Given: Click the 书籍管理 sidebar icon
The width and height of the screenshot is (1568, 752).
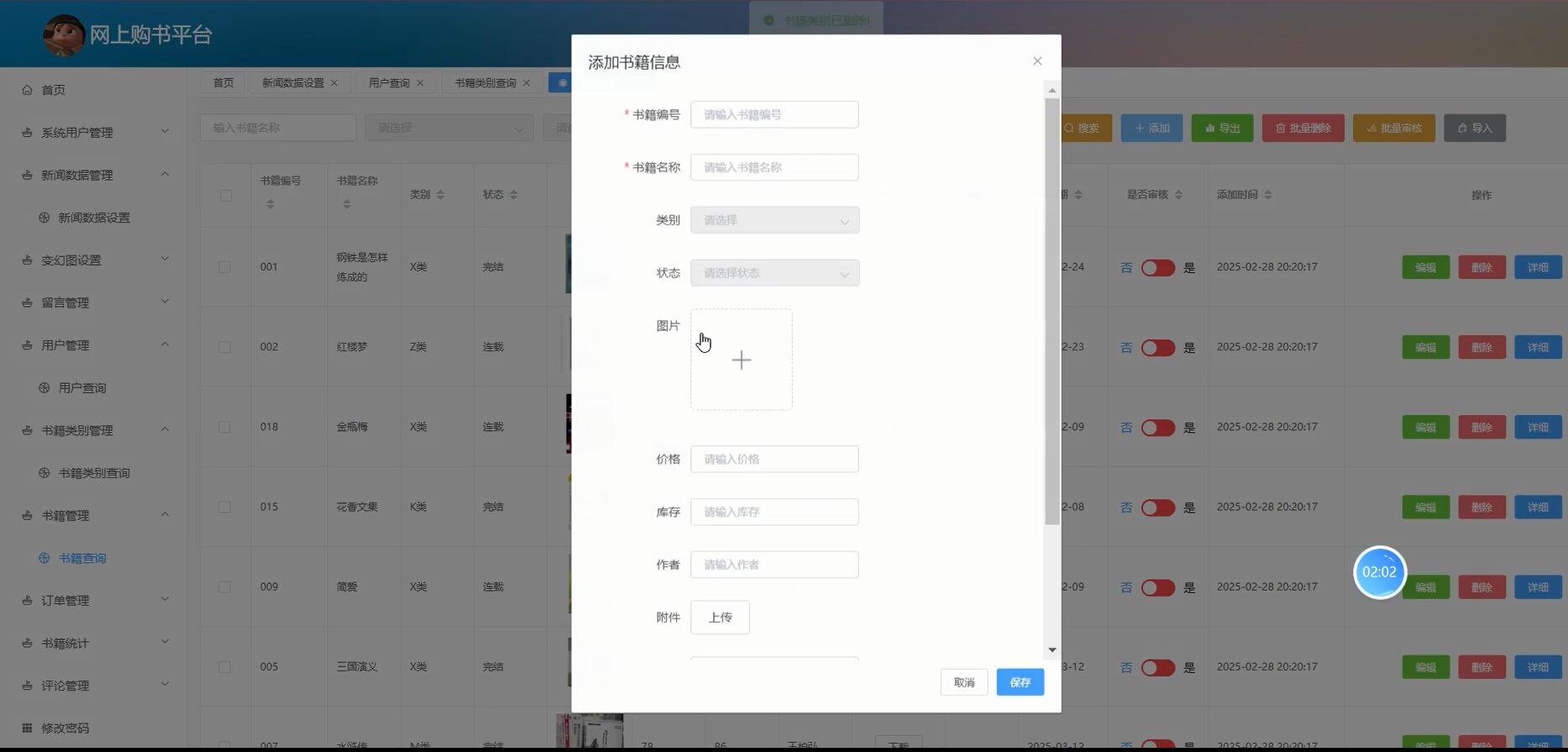Looking at the screenshot, I should pyautogui.click(x=27, y=516).
